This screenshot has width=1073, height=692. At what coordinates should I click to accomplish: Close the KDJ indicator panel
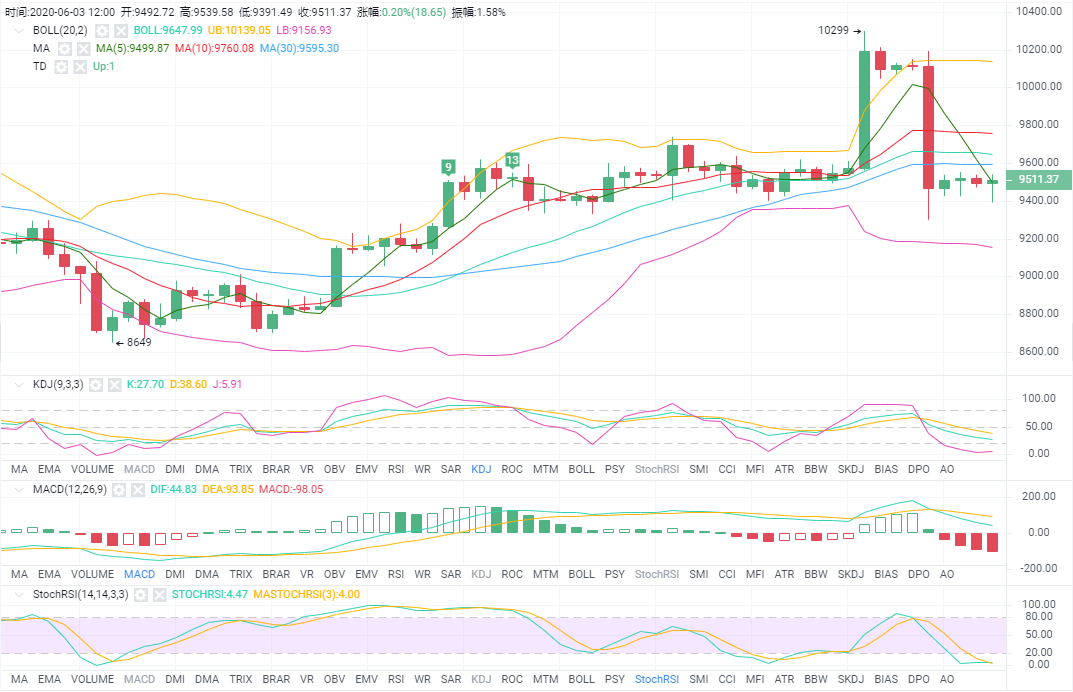(x=116, y=384)
